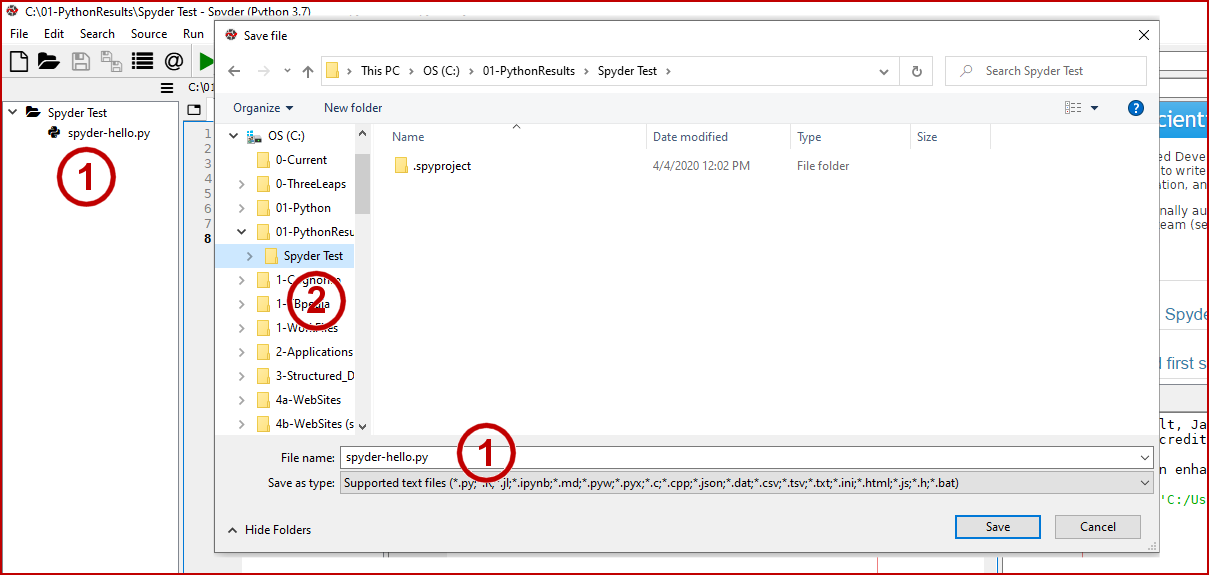Select the 0-Current folder in tree
Screen dimensions: 1209x575
(301, 160)
